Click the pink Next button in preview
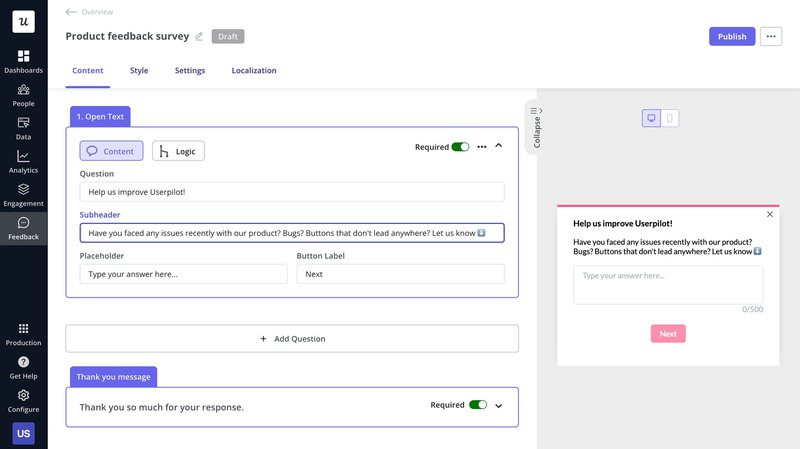This screenshot has width=800, height=449. click(x=668, y=334)
